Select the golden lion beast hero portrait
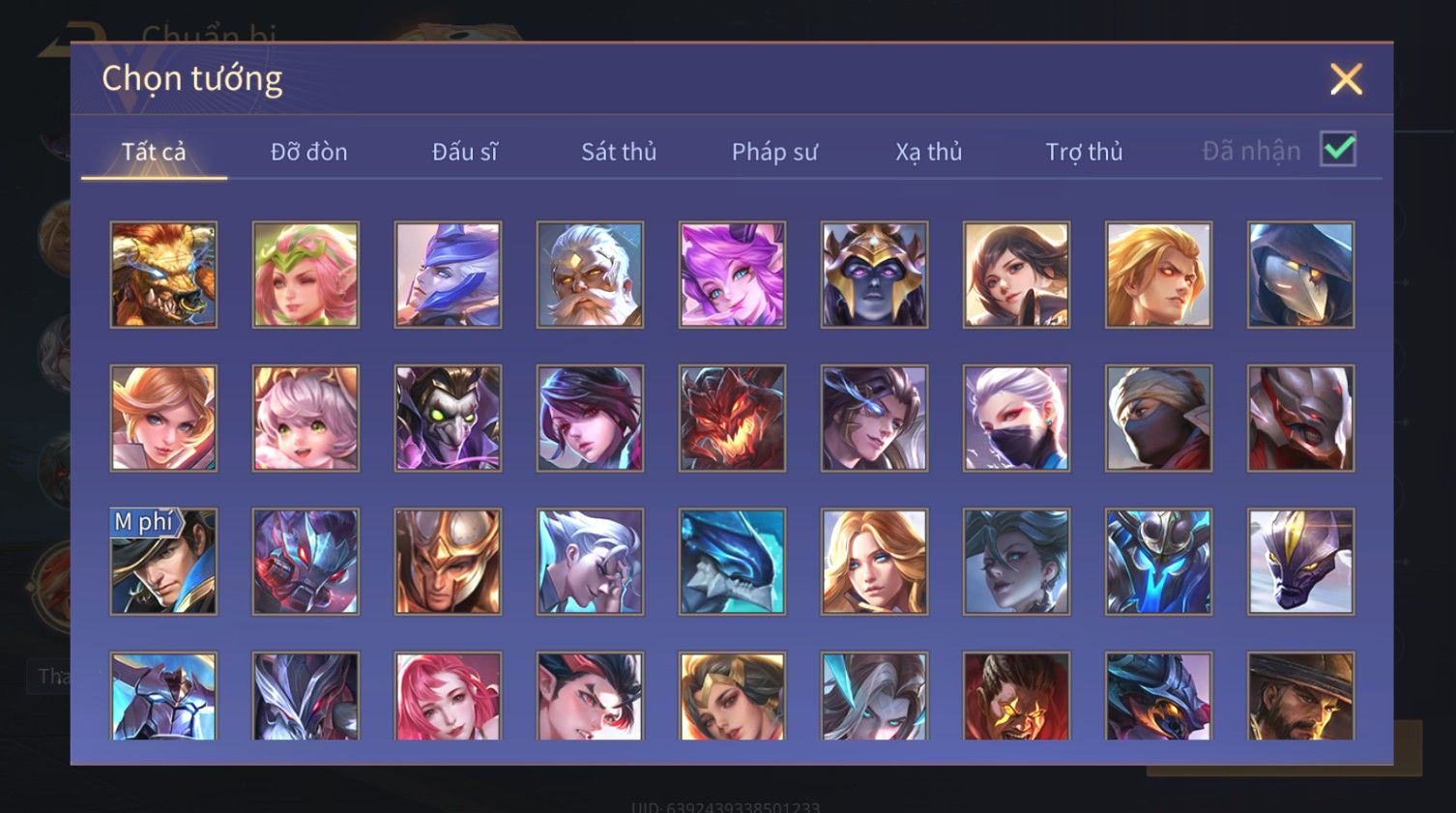The image size is (1456, 813). (x=163, y=275)
